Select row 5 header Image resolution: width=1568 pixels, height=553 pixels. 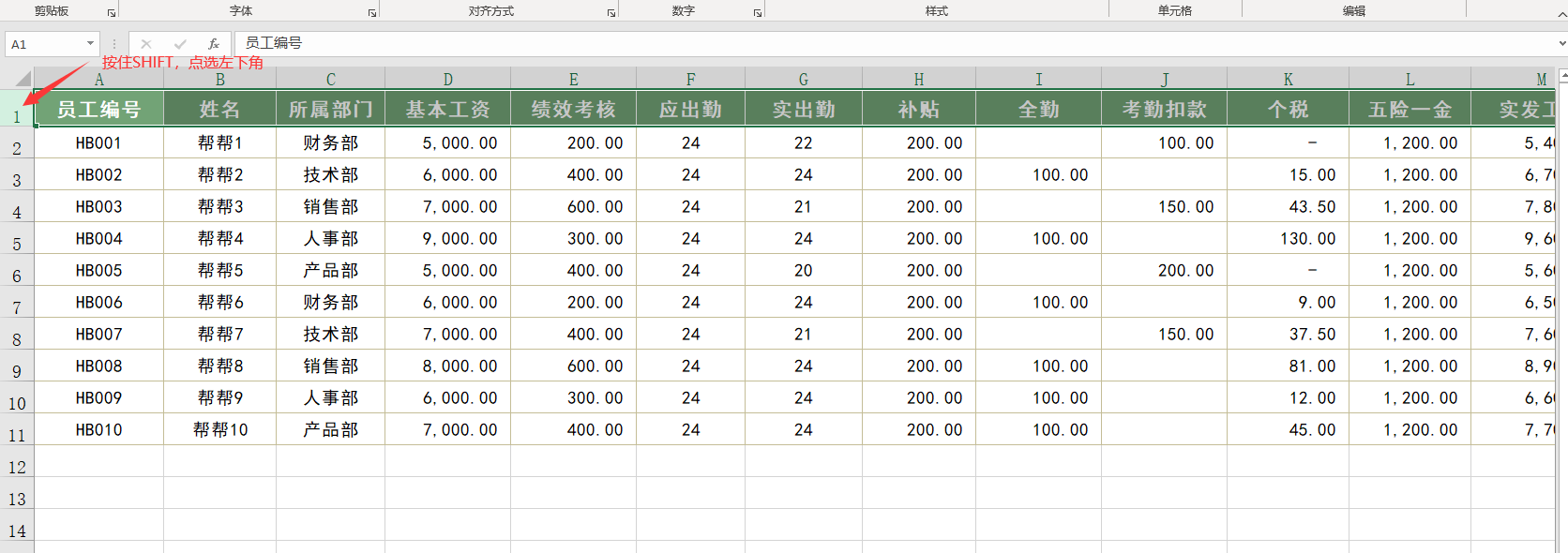coord(17,244)
